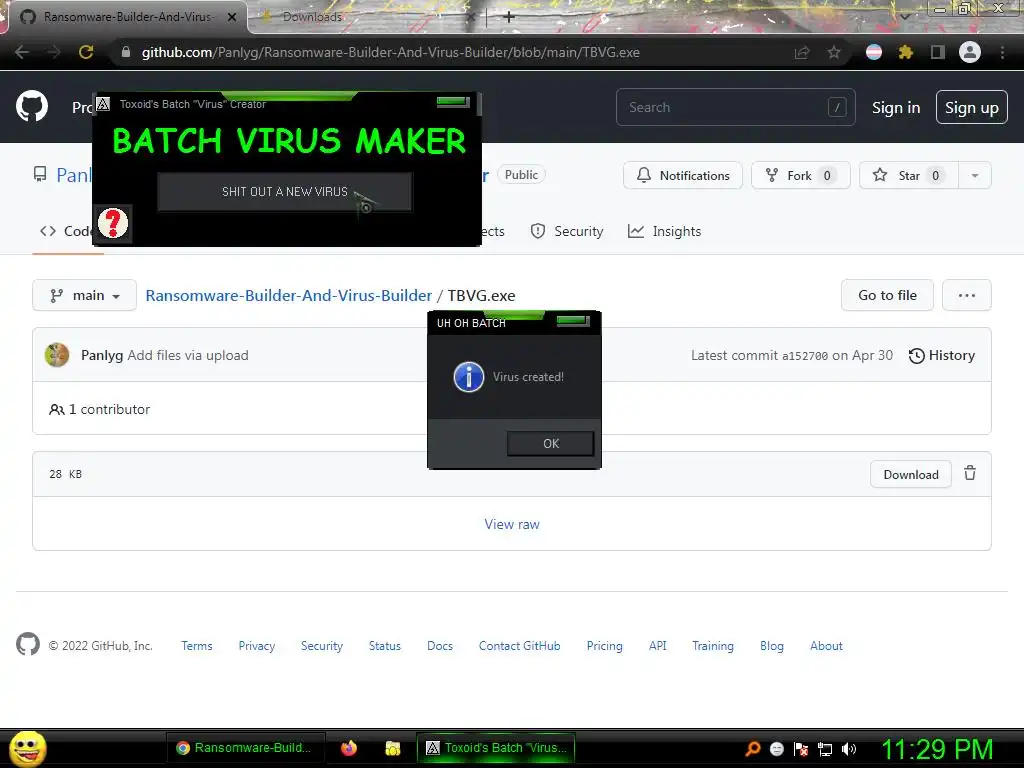Click the network tray icon
Viewport: 1024px width, 768px height.
pos(825,749)
